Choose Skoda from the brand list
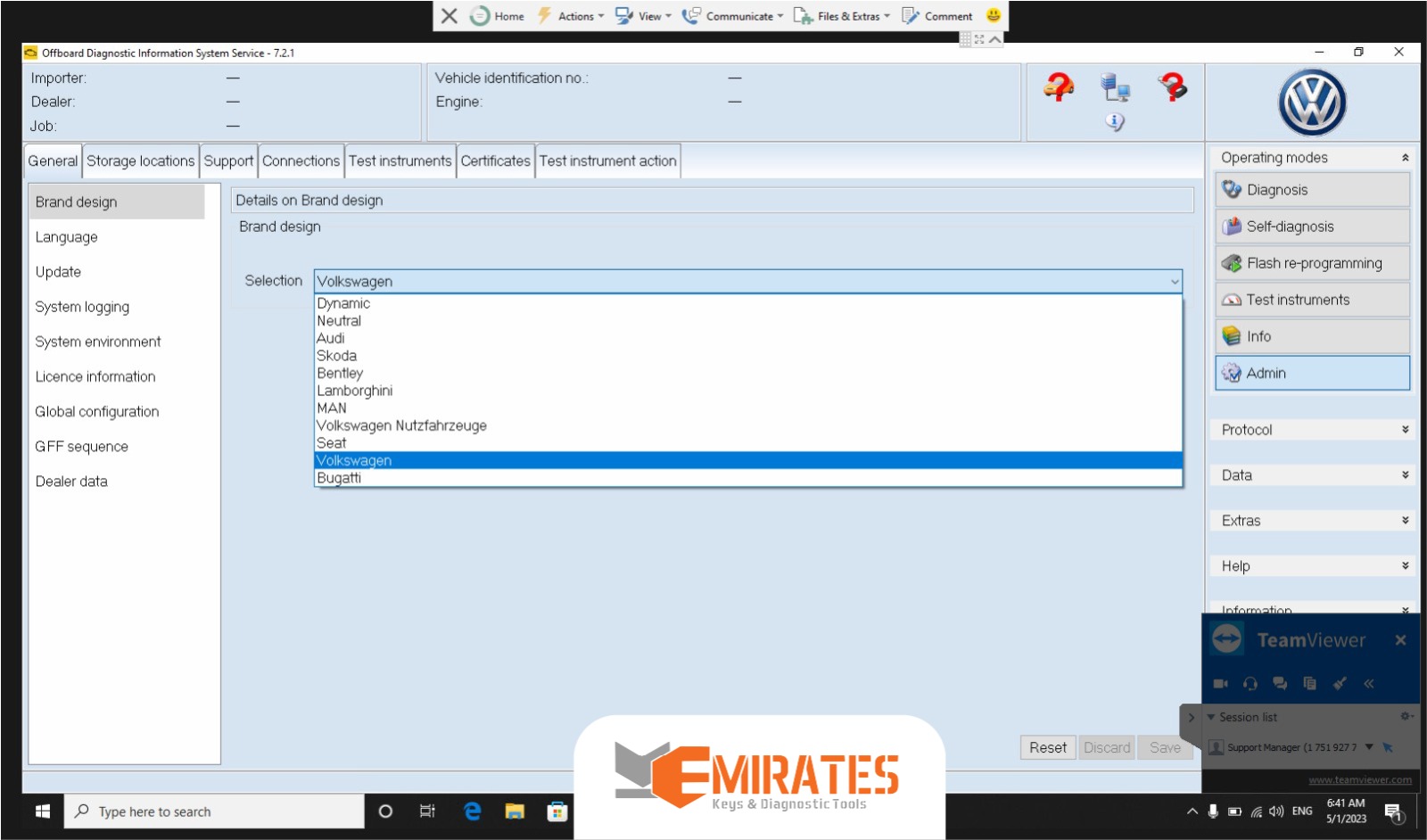This screenshot has width=1427, height=840. click(748, 356)
